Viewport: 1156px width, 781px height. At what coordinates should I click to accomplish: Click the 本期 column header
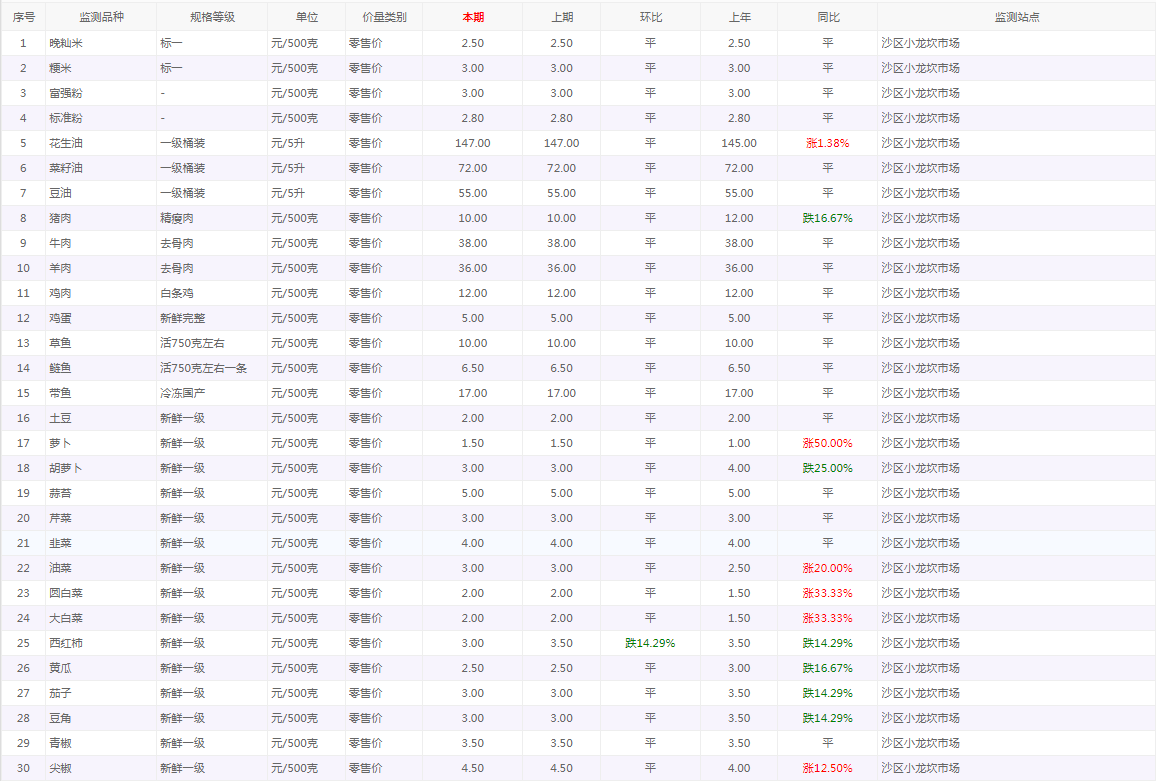pyautogui.click(x=473, y=17)
